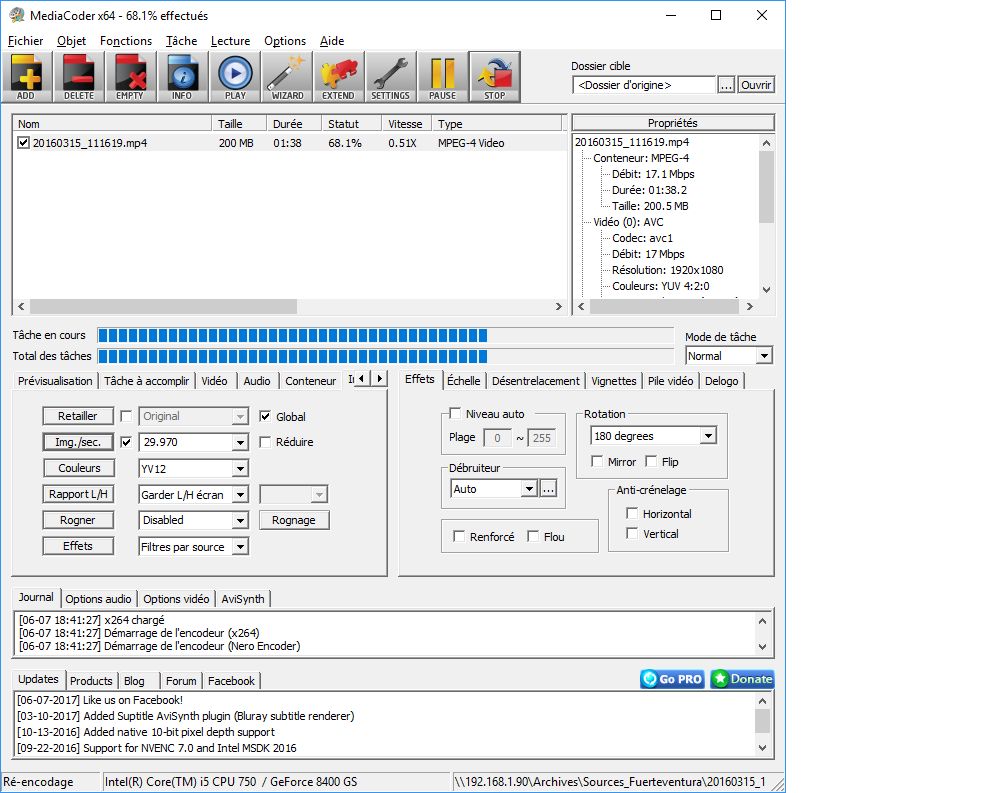This screenshot has height=793, width=1008.
Task: Open the Facebook tab
Action: click(x=231, y=681)
